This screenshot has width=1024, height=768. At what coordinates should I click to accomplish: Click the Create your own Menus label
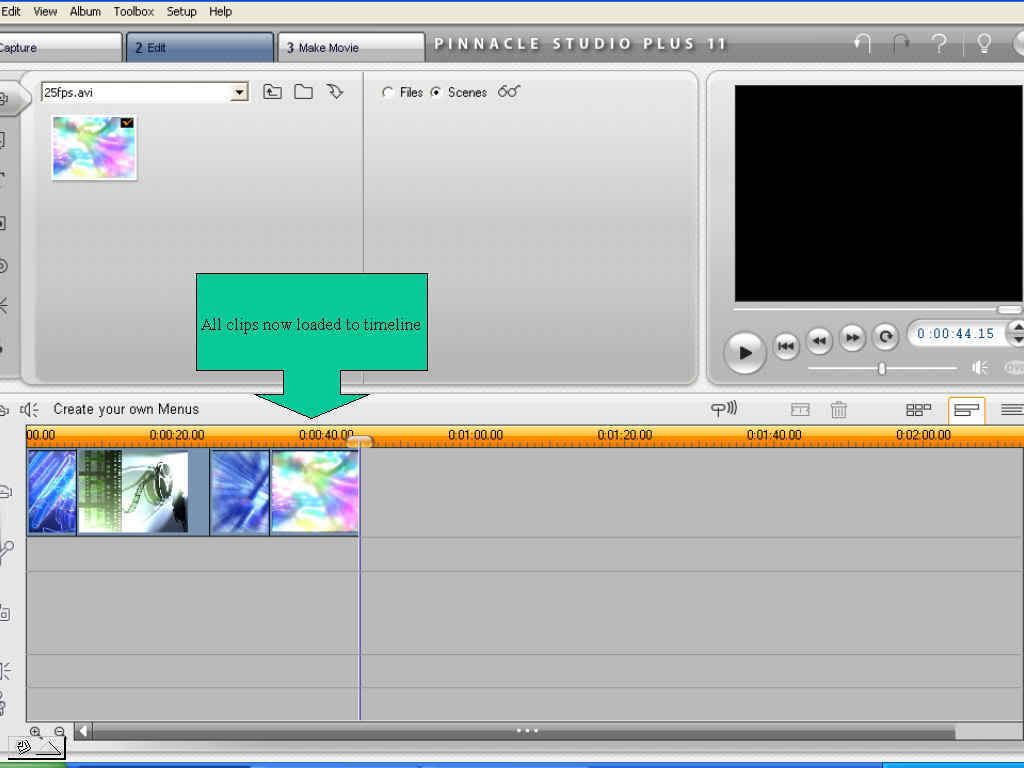click(x=126, y=409)
